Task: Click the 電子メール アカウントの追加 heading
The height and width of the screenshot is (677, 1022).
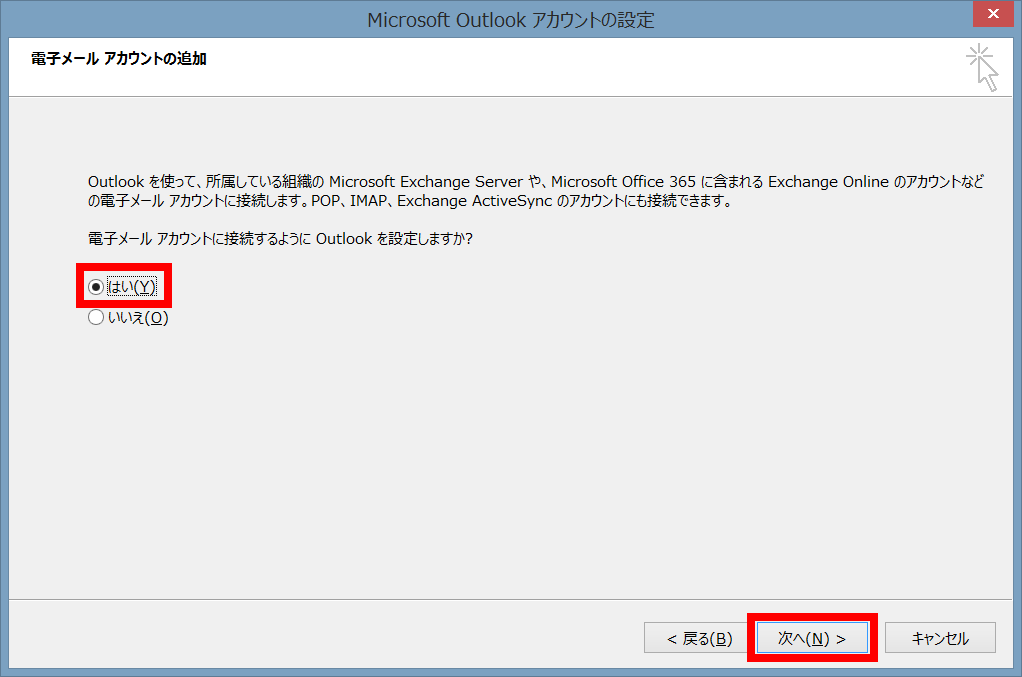Action: point(119,59)
